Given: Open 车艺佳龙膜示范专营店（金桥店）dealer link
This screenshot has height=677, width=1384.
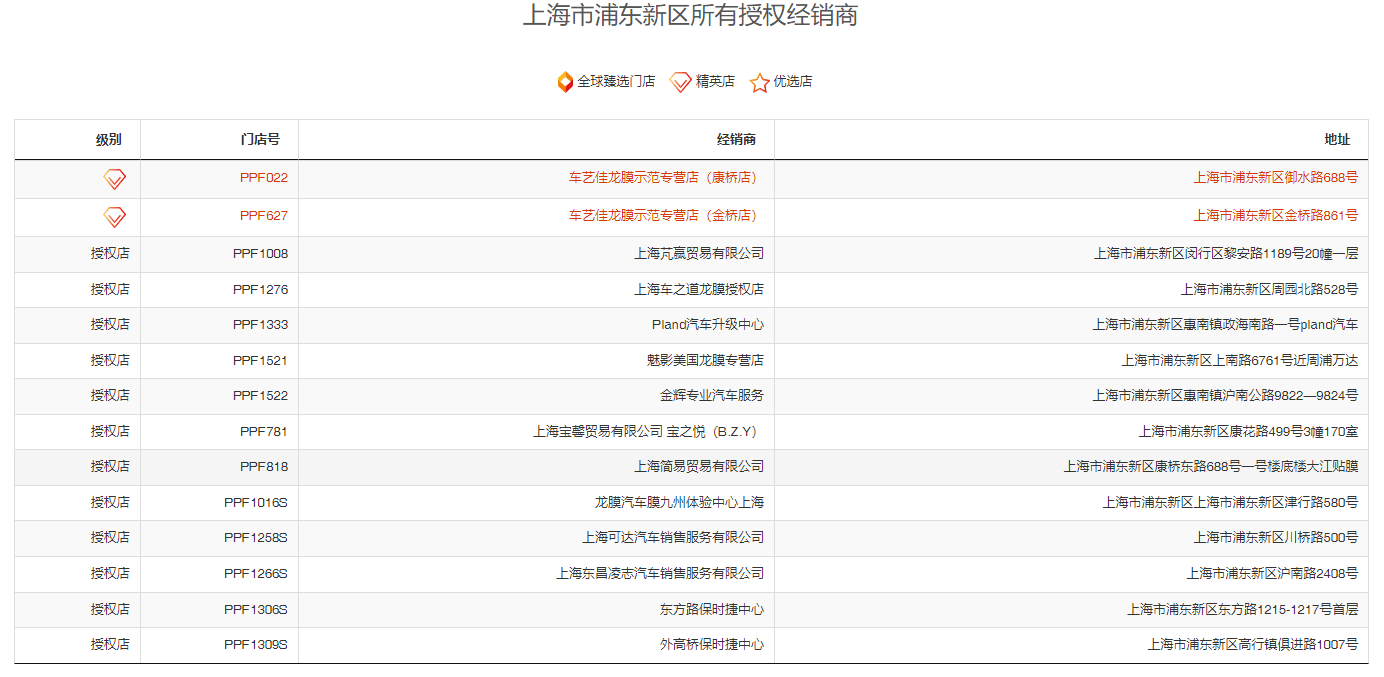Looking at the screenshot, I should click(x=665, y=216).
